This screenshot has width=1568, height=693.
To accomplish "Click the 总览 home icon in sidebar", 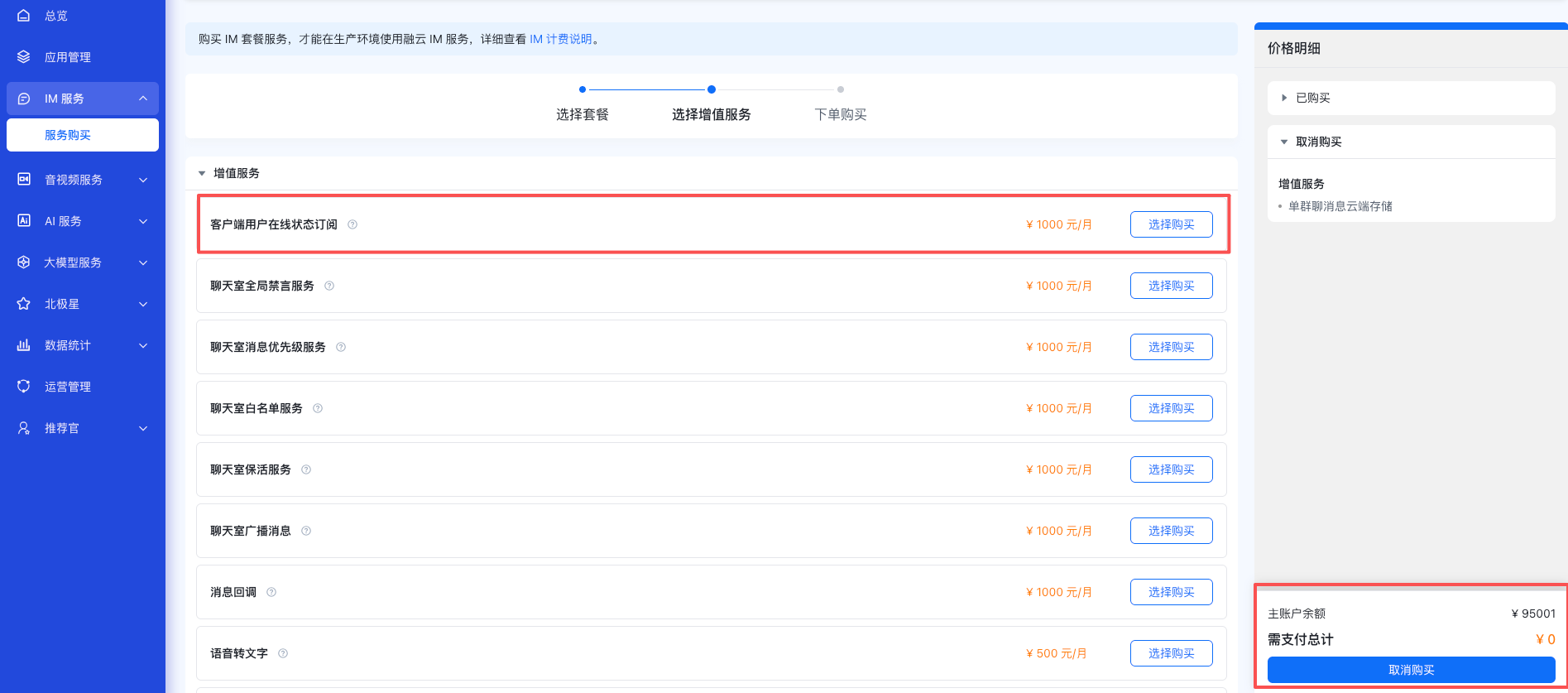I will coord(24,16).
